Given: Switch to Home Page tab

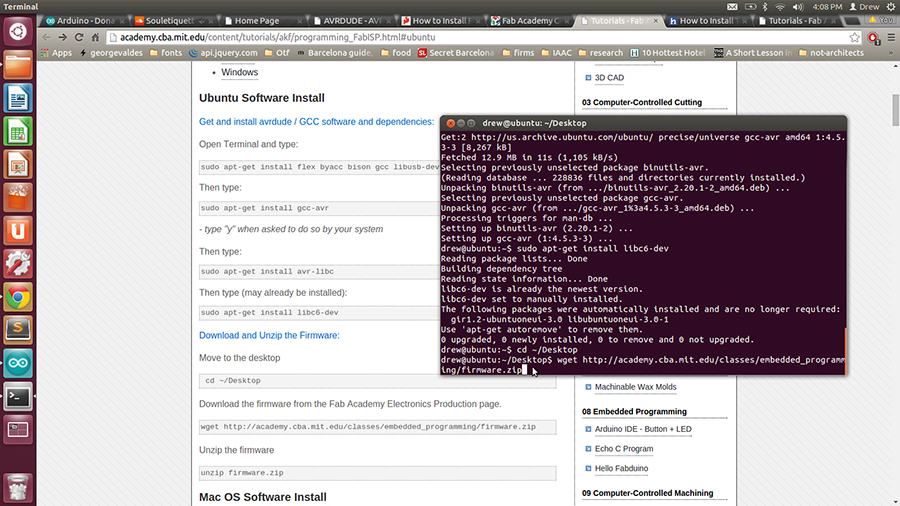Looking at the screenshot, I should point(261,21).
